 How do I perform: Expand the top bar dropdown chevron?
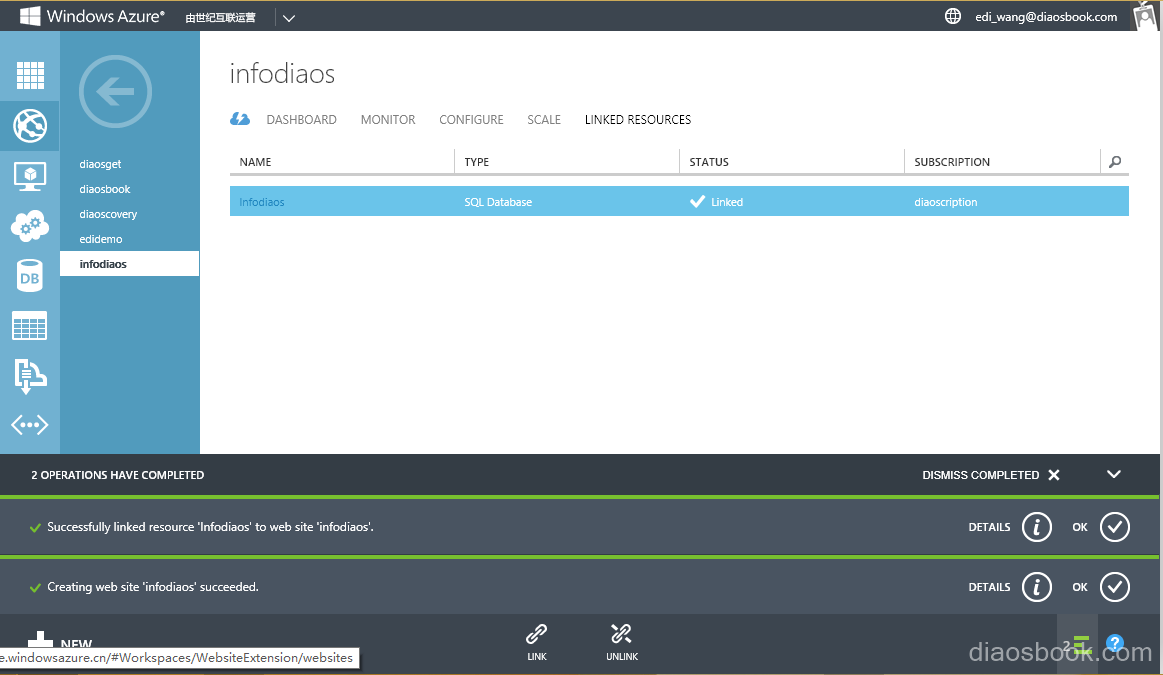pyautogui.click(x=288, y=18)
